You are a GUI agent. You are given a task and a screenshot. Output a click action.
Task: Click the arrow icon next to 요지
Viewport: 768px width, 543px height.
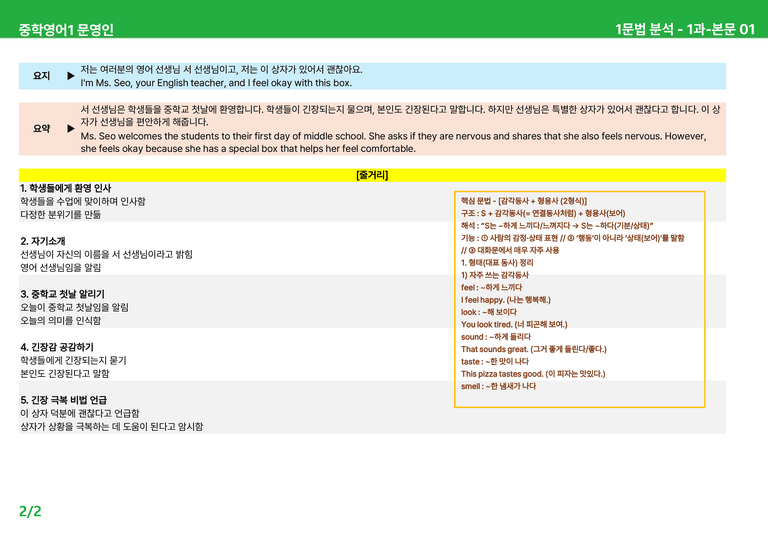71,76
